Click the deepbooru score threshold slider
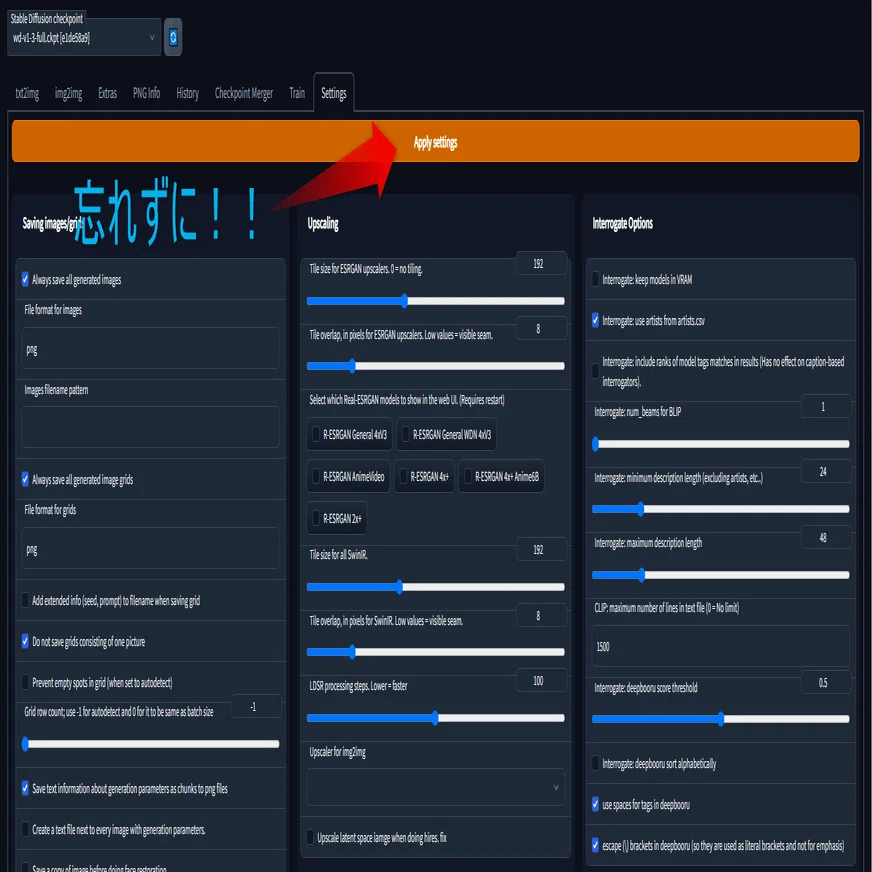Screen dimensions: 872x872 click(x=721, y=719)
